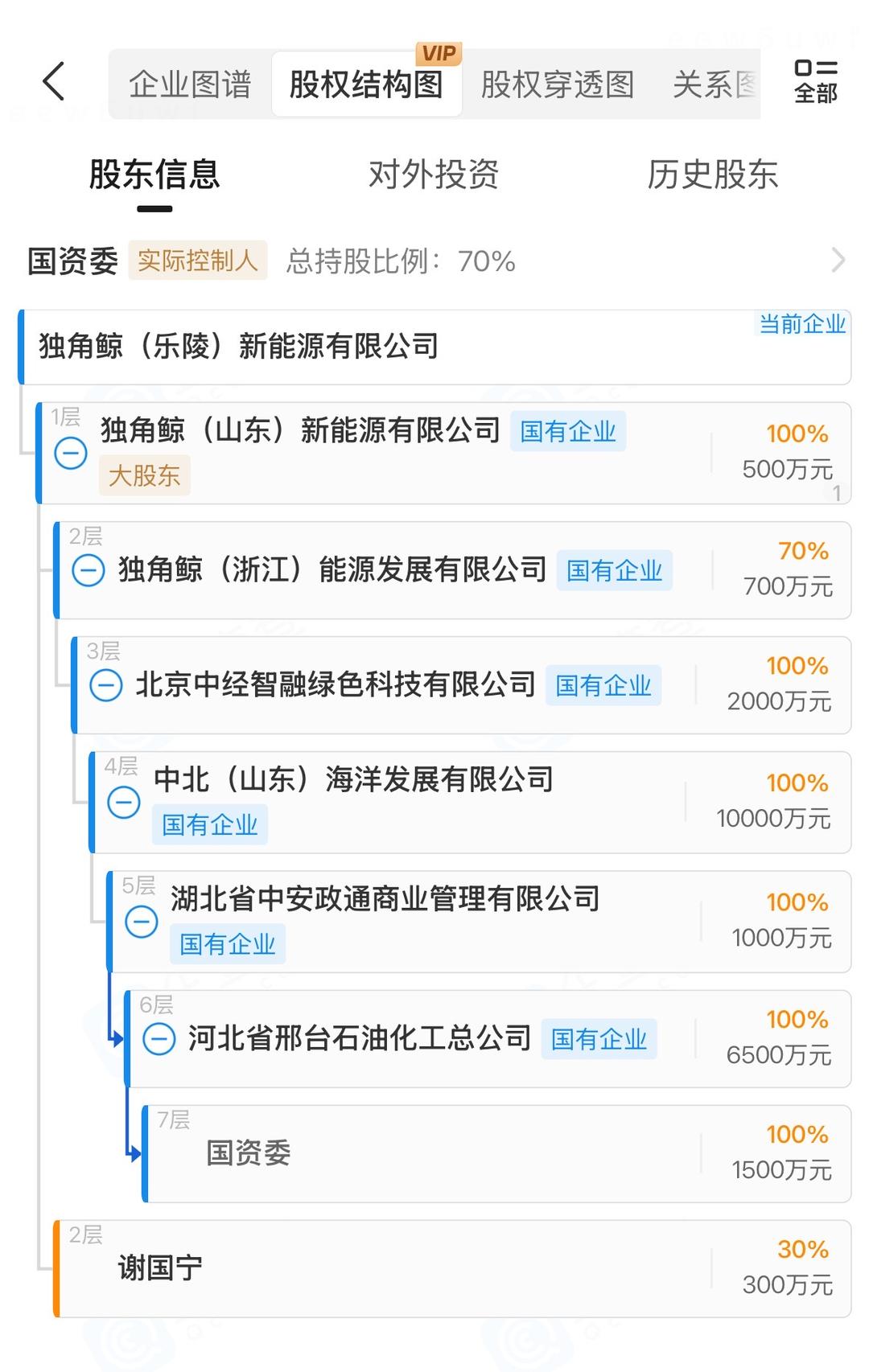869x1372 pixels.
Task: Tap the 实际控制人 tag
Action: pyautogui.click(x=197, y=261)
